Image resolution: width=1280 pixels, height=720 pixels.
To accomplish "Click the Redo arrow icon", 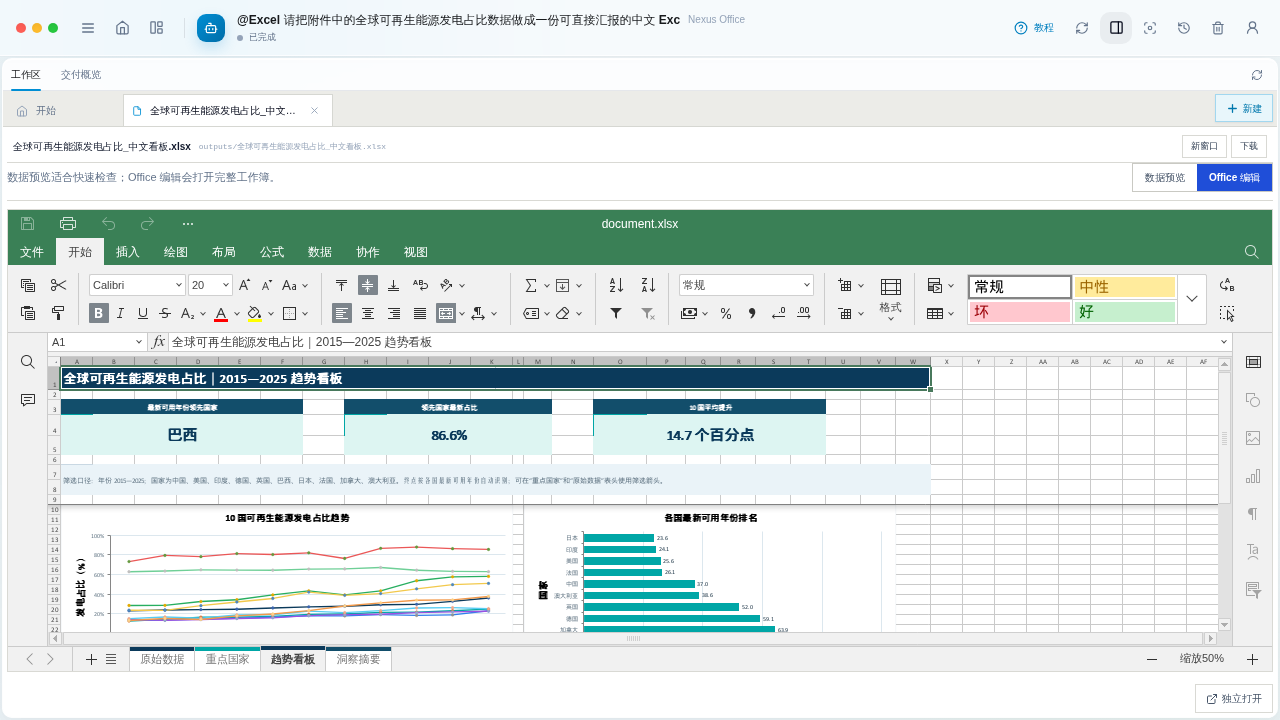I will point(148,224).
